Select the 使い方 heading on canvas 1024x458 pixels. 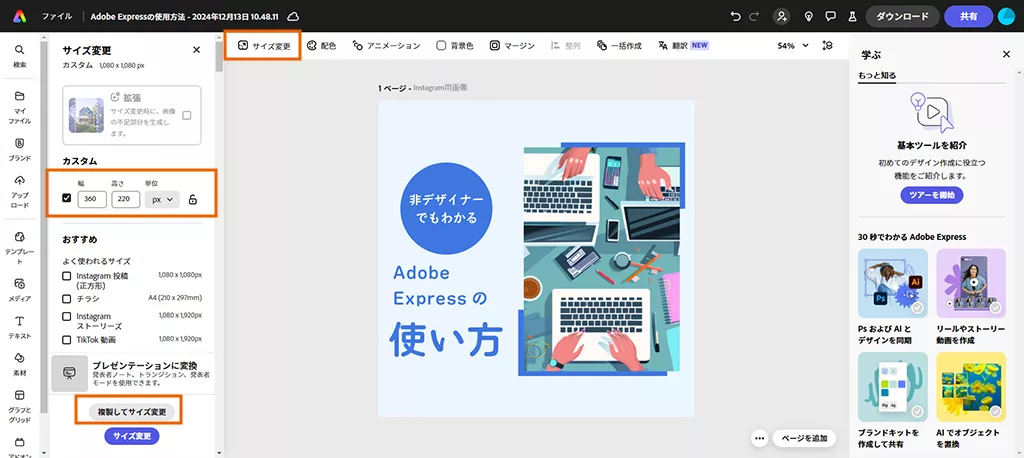(445, 338)
